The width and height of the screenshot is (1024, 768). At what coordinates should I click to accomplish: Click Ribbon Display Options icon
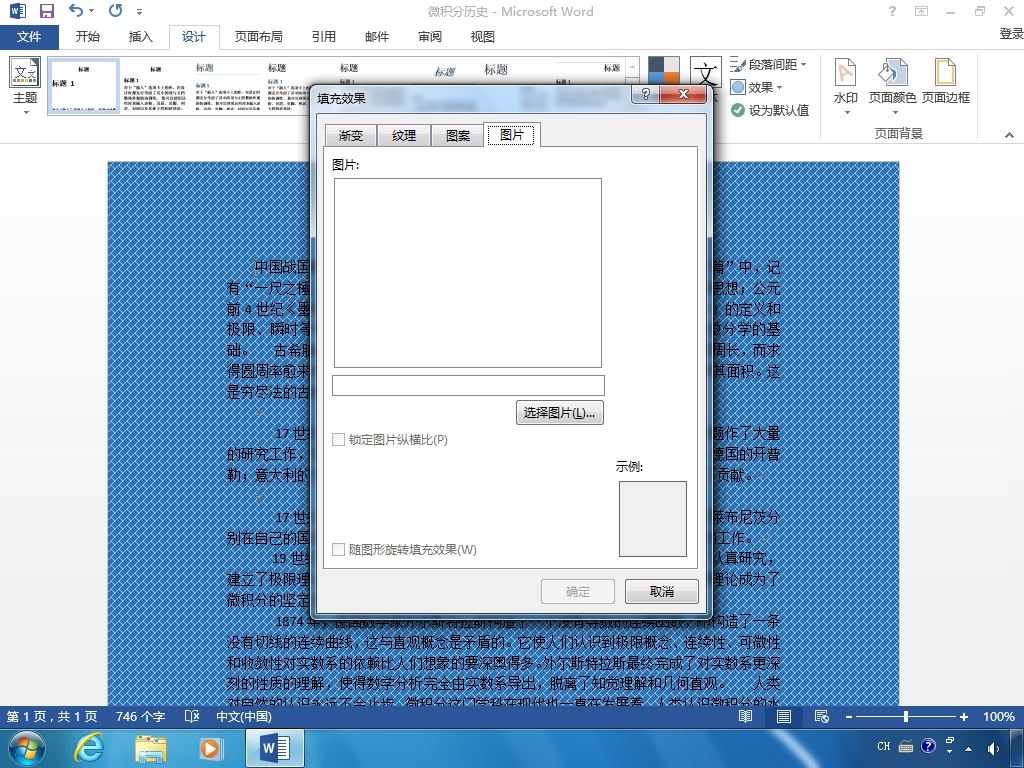[921, 11]
